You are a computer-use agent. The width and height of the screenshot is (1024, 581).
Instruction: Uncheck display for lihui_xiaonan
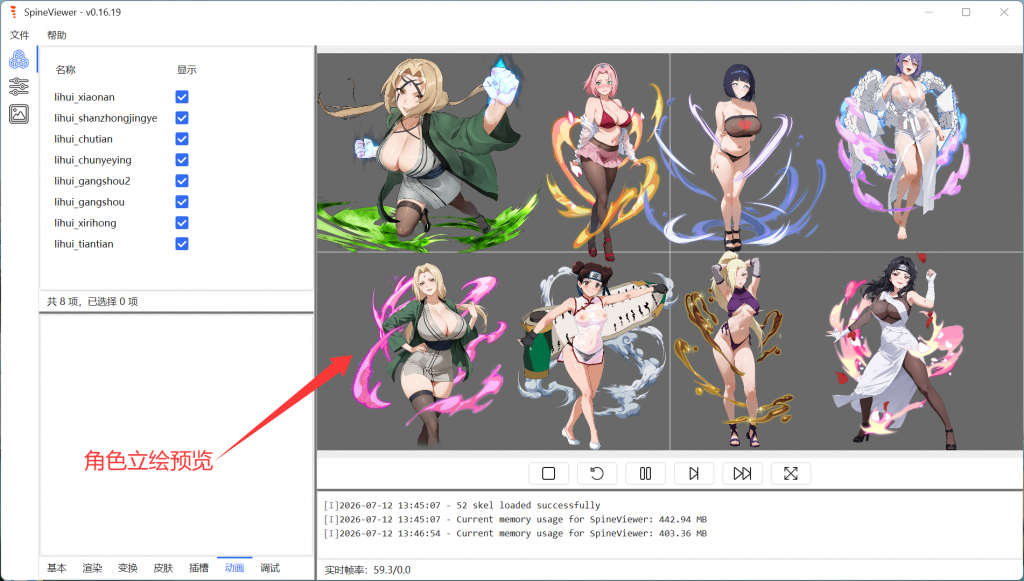pos(182,97)
